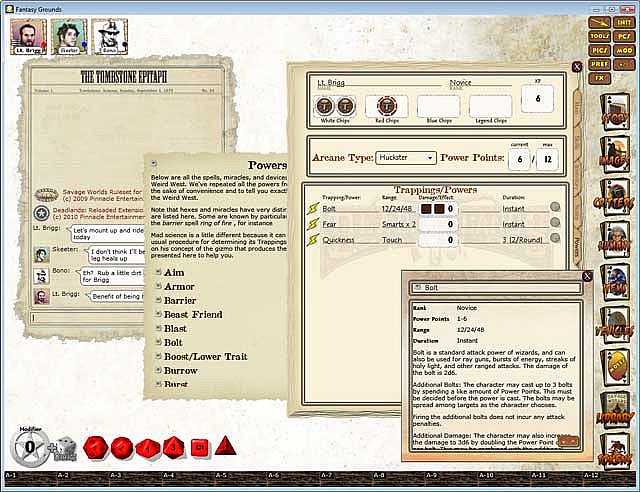Click the red chip on character sheet
The height and width of the screenshot is (492, 640).
point(386,106)
